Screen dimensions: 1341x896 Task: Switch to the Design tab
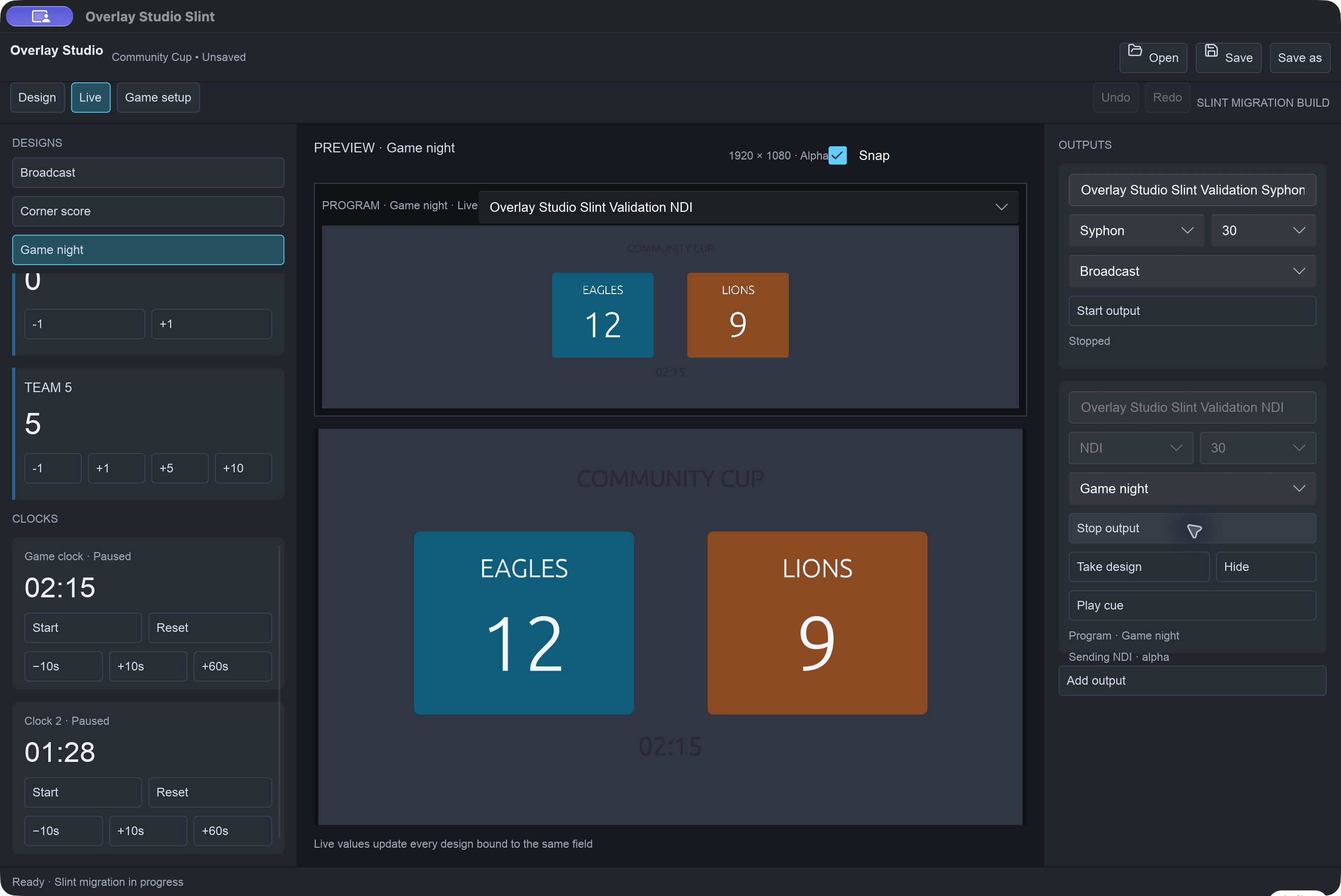click(37, 97)
